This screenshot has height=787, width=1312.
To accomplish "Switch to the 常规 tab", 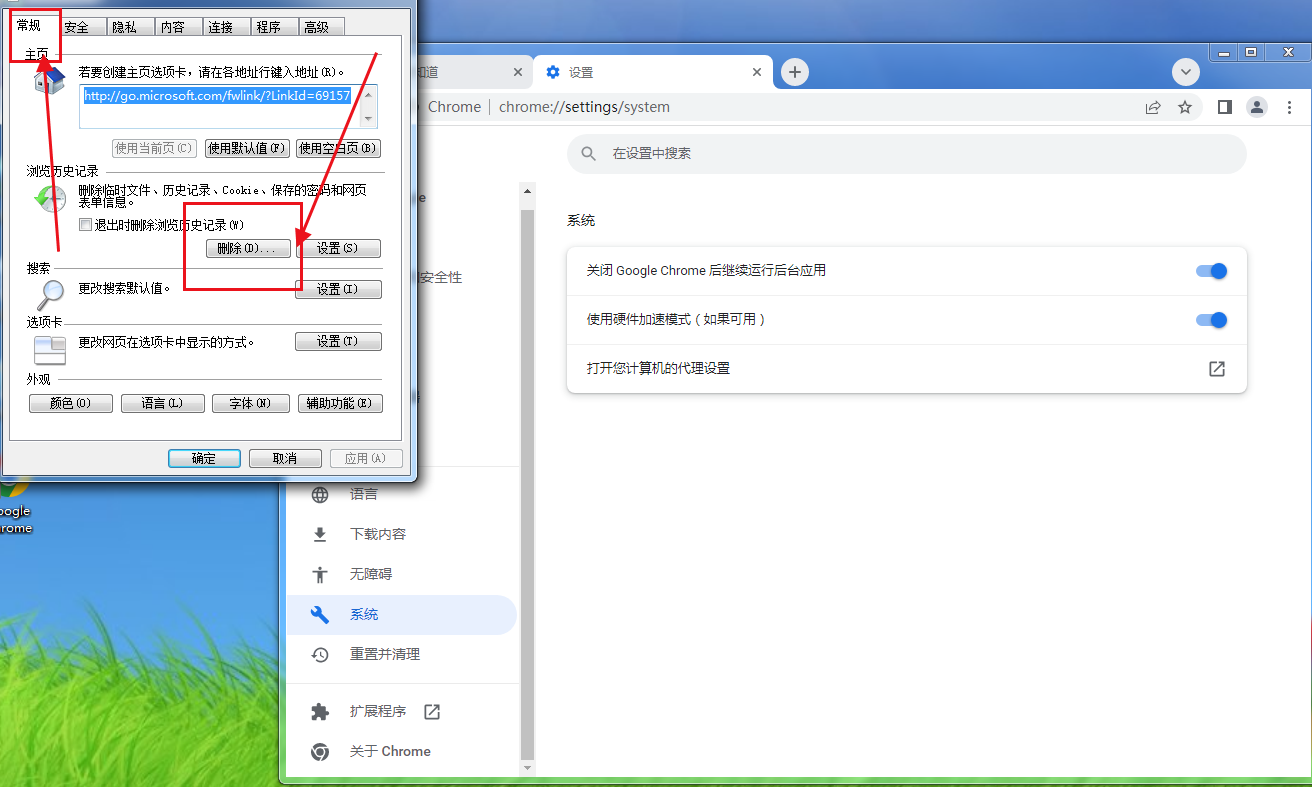I will [30, 25].
